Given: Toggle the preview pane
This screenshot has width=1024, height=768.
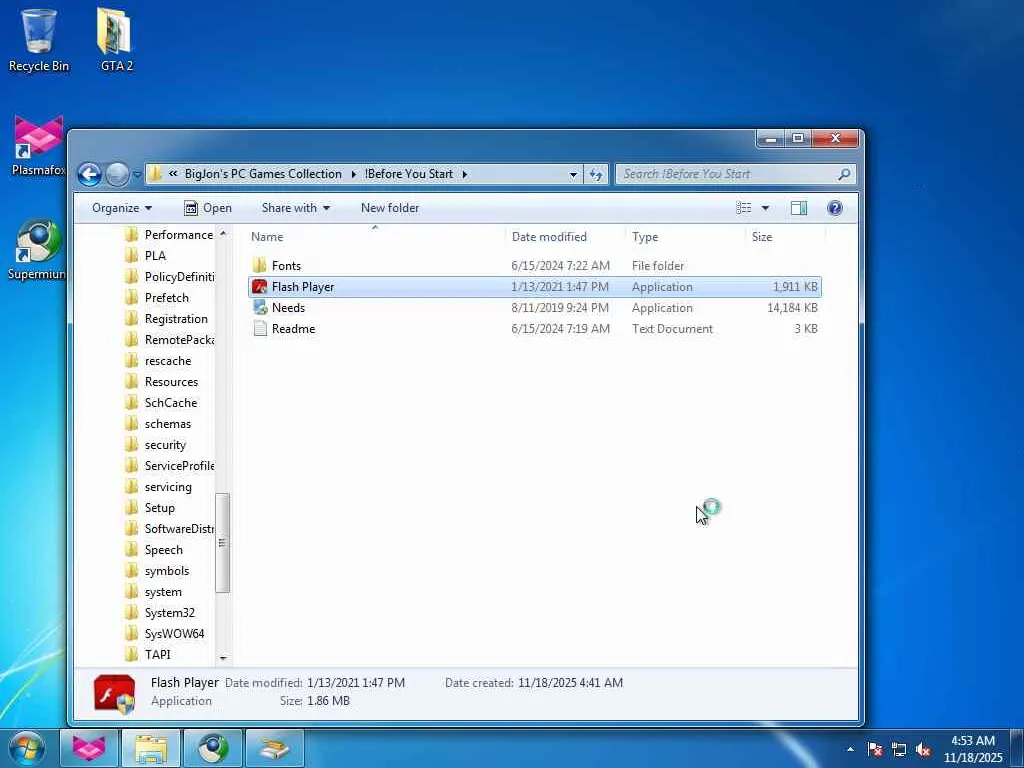Looking at the screenshot, I should pyautogui.click(x=799, y=208).
